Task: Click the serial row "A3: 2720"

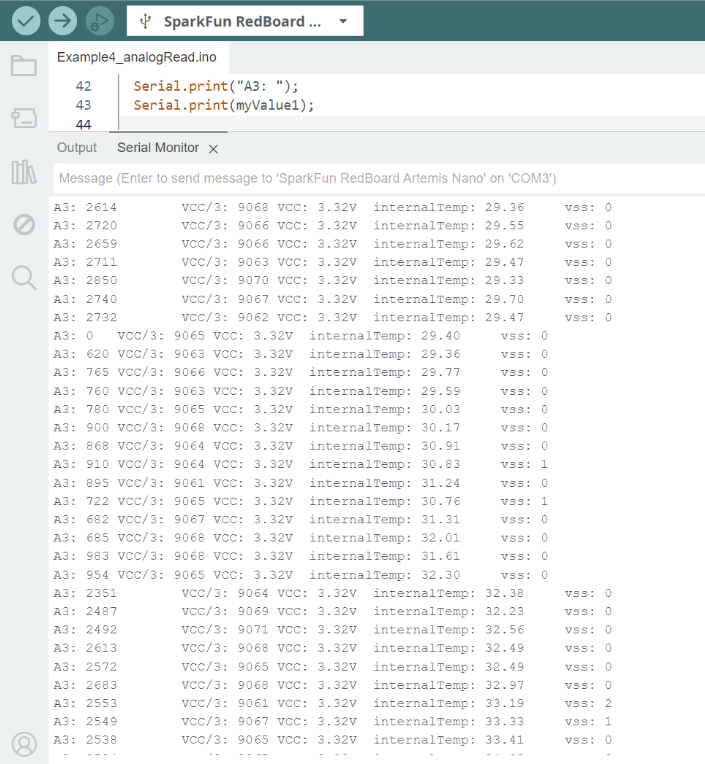Action: tap(332, 226)
